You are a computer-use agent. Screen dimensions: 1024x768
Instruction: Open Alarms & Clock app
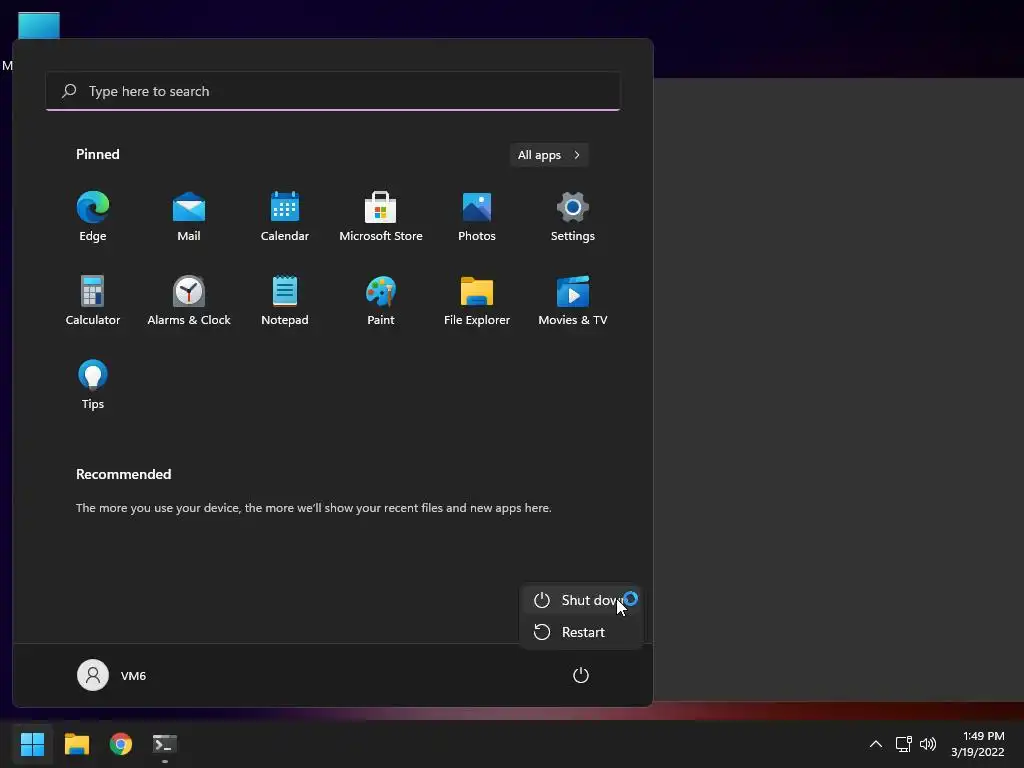tap(189, 300)
